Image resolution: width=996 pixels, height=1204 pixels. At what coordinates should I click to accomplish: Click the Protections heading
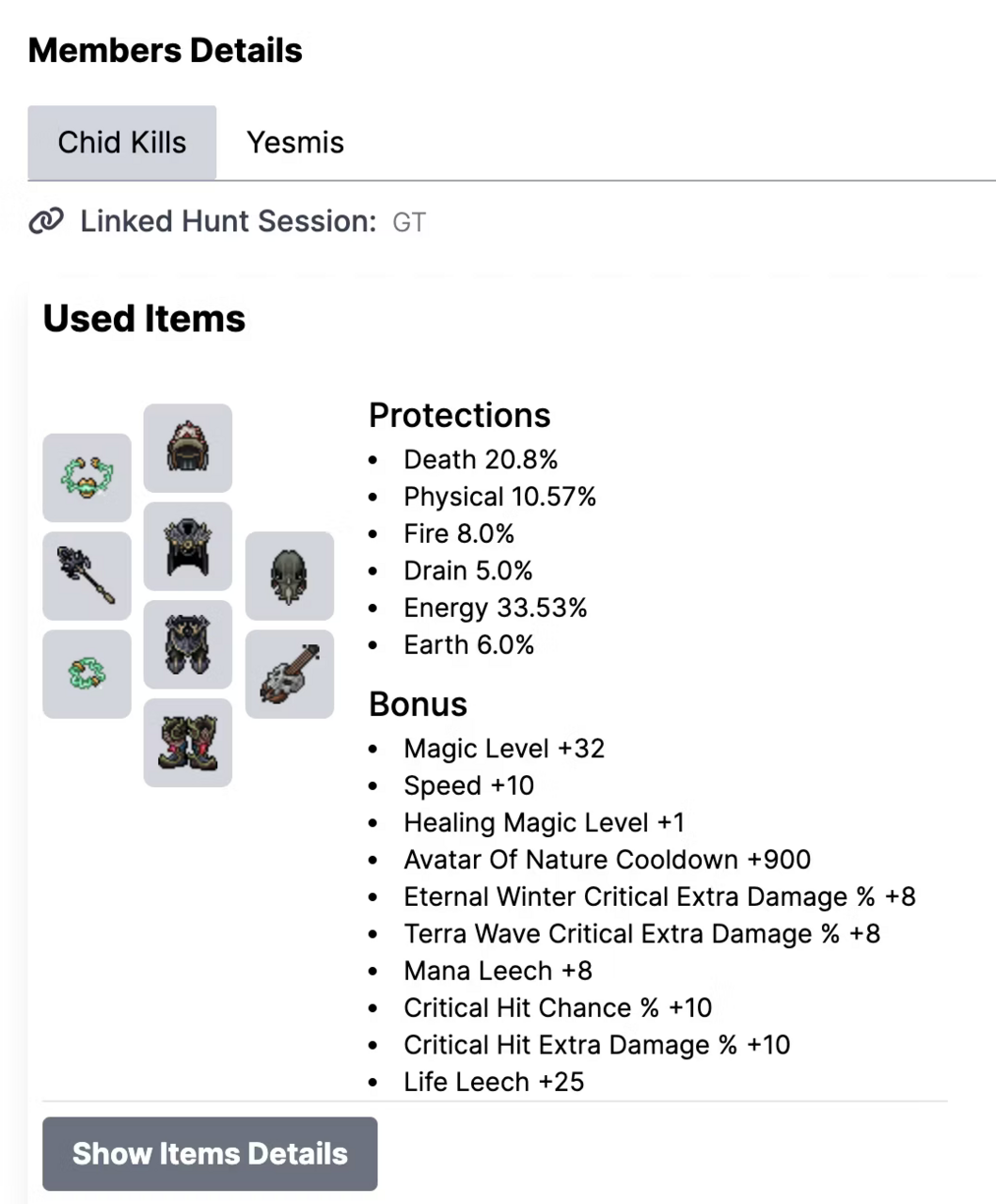click(x=459, y=416)
